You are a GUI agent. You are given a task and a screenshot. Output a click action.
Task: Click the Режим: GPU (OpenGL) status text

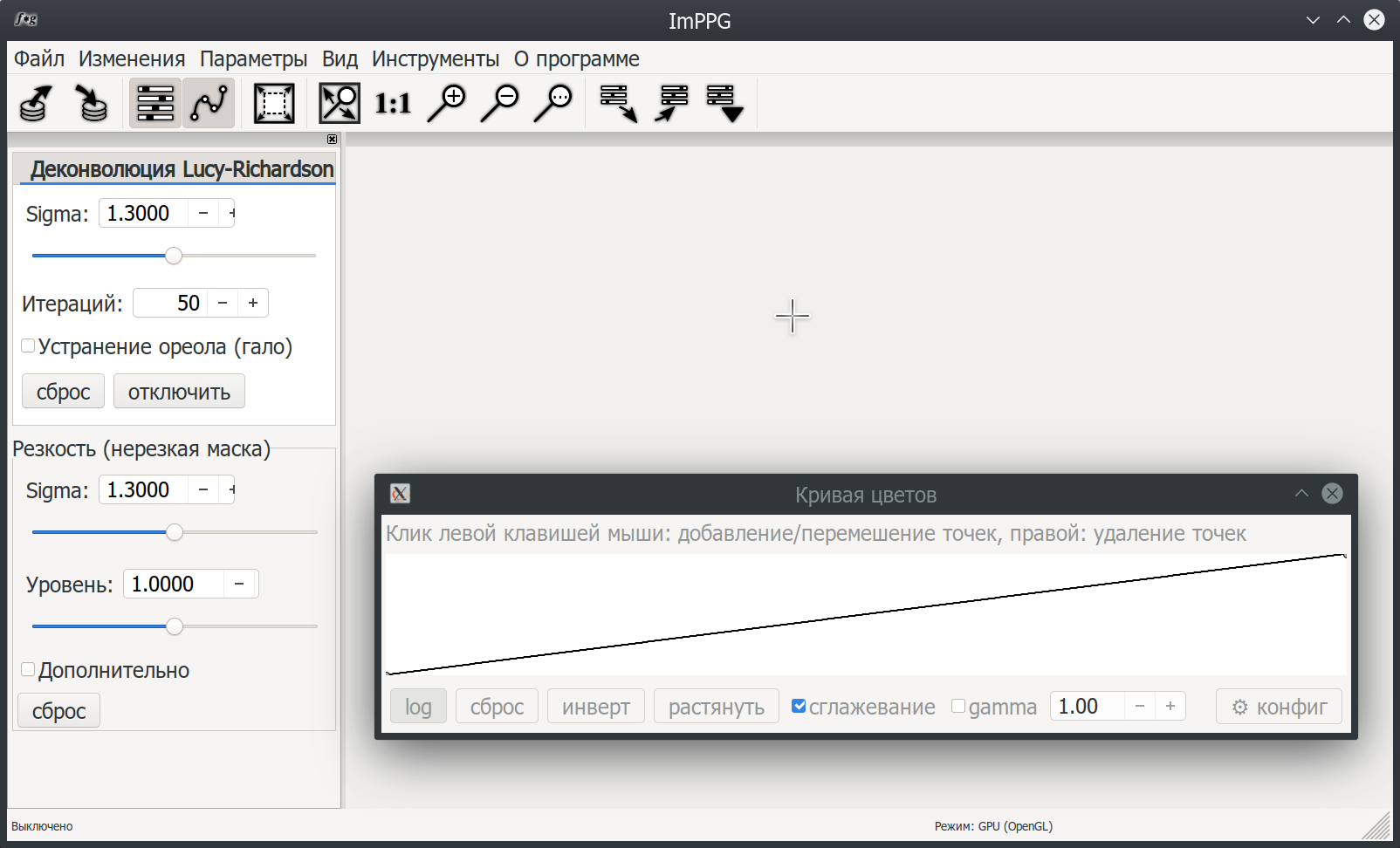(x=993, y=826)
